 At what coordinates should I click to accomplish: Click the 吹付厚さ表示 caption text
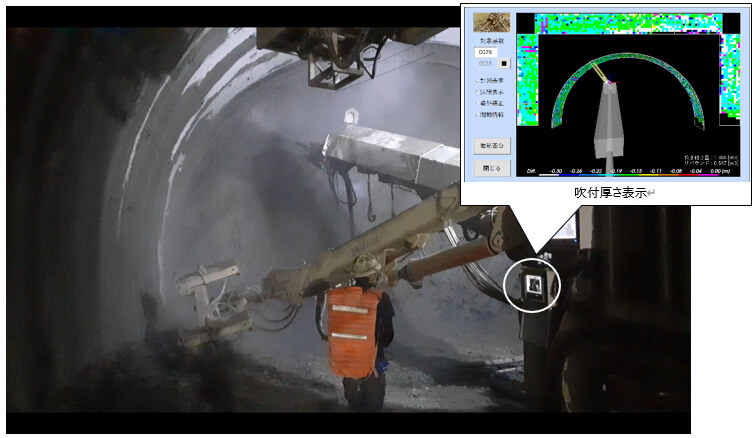tap(610, 193)
